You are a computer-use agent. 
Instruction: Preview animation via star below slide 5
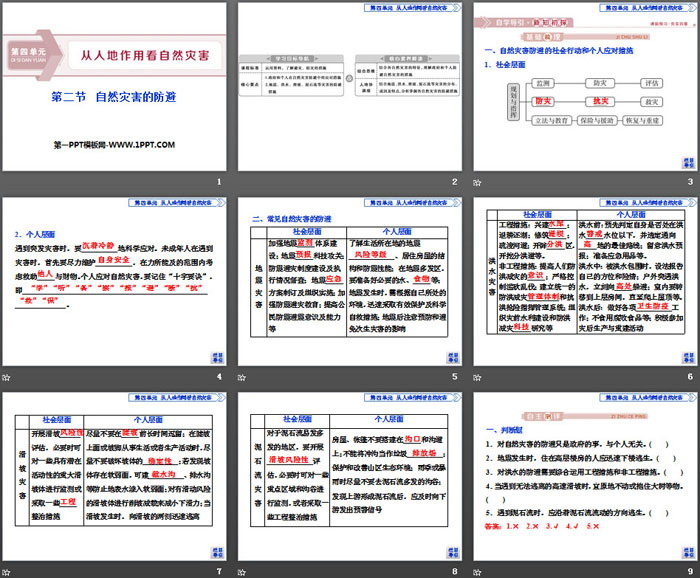[x=243, y=377]
